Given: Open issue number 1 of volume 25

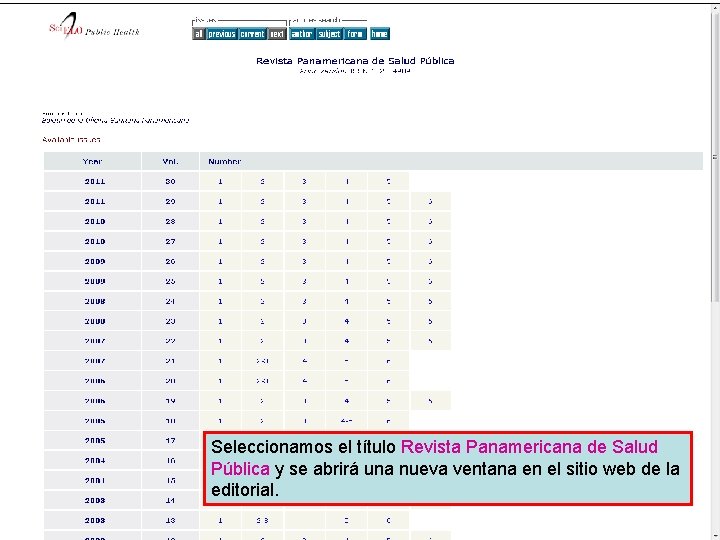Looking at the screenshot, I should [x=220, y=281].
